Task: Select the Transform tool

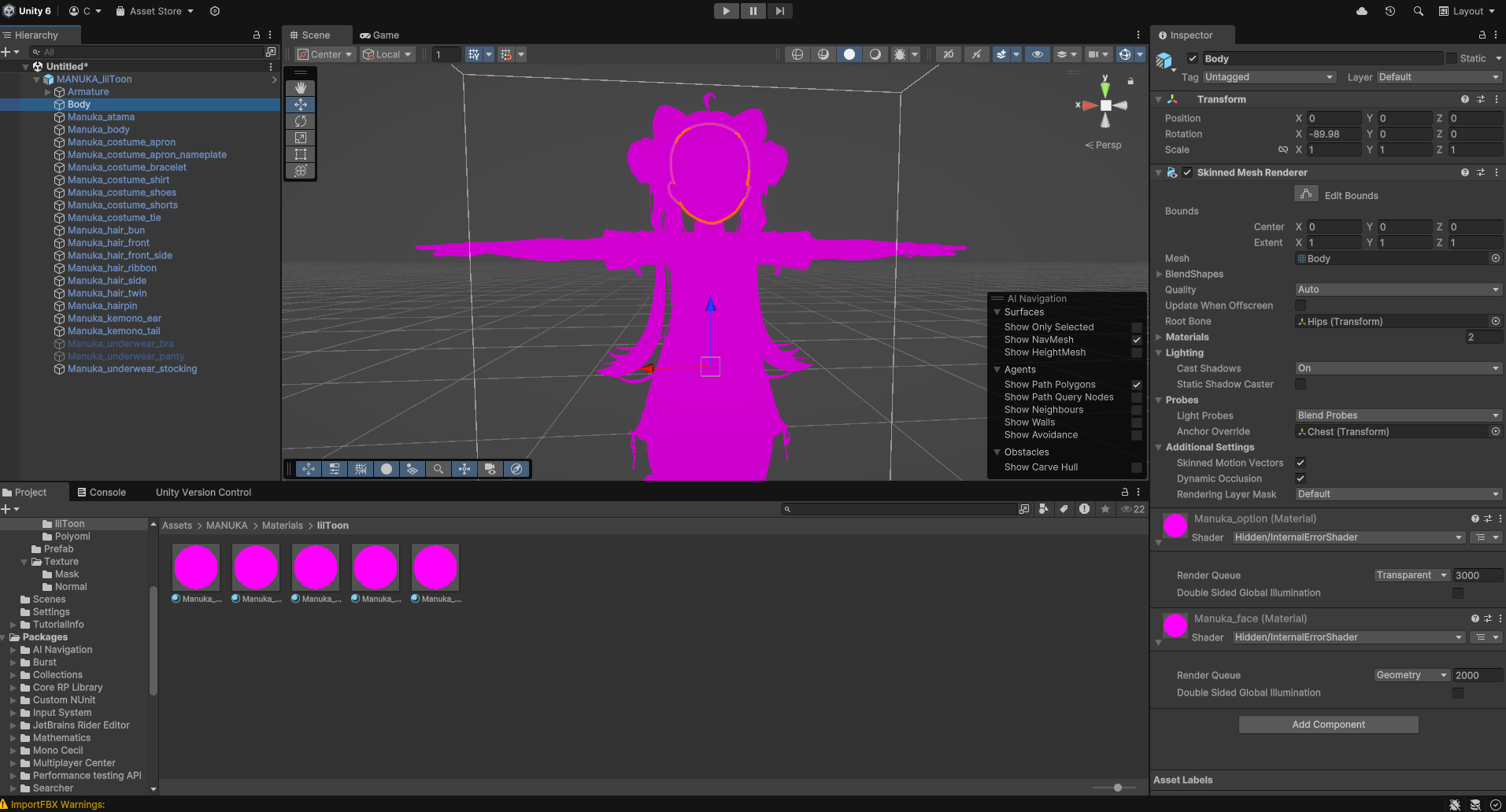Action: pyautogui.click(x=300, y=171)
